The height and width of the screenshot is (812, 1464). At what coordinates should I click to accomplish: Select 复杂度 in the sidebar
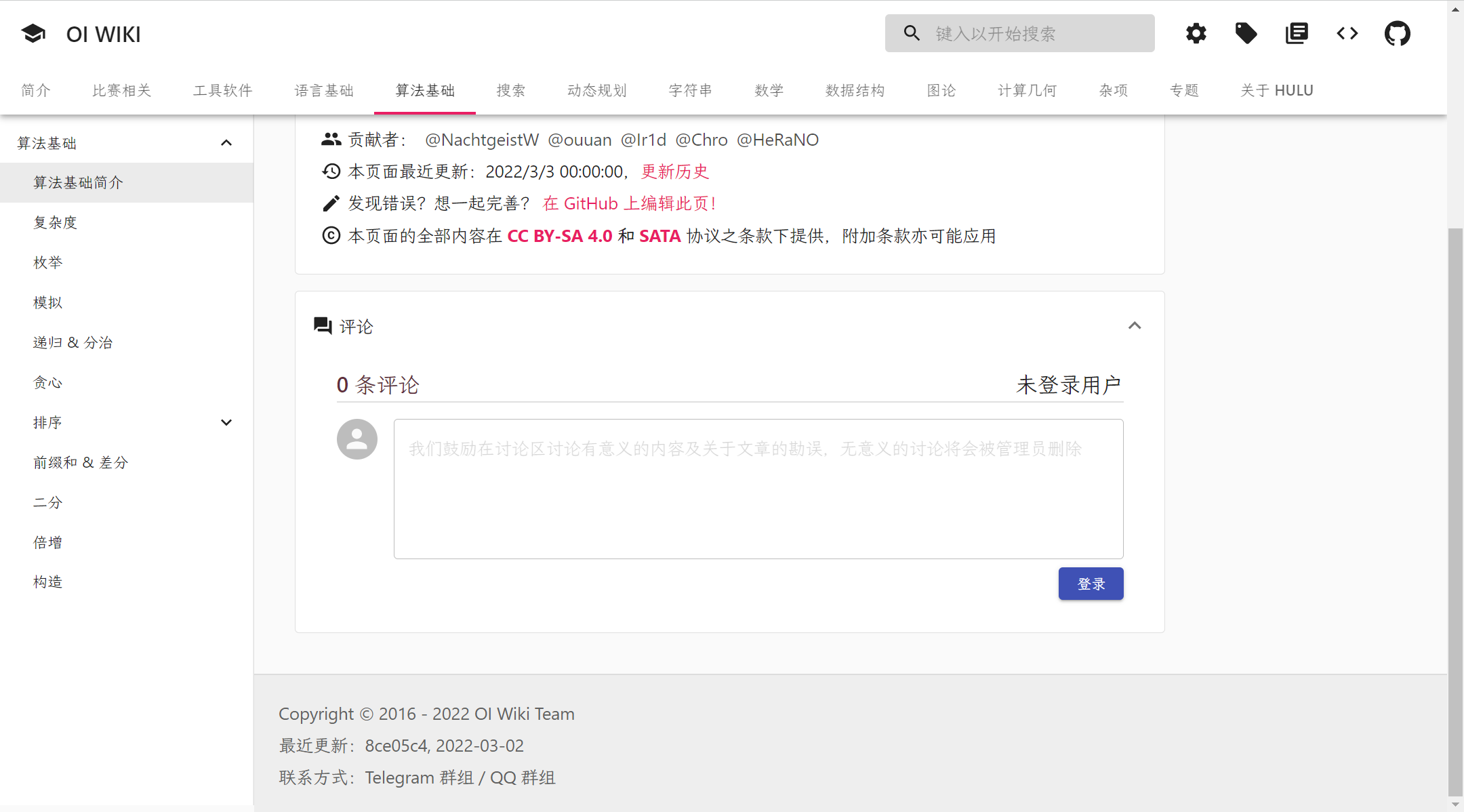tap(56, 222)
